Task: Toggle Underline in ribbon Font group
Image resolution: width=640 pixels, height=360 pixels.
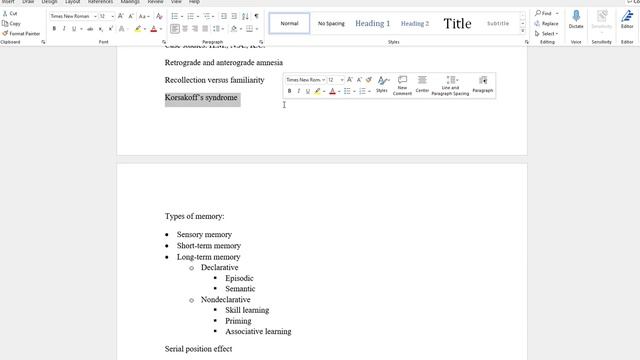Action: 74,29
